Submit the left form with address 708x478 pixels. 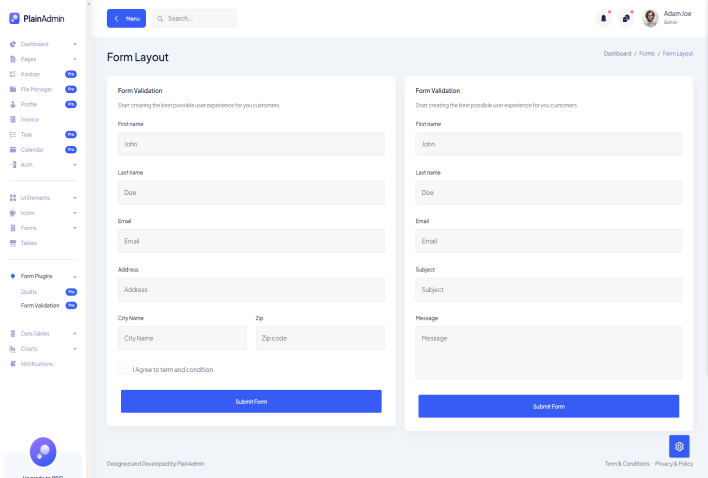(x=251, y=401)
